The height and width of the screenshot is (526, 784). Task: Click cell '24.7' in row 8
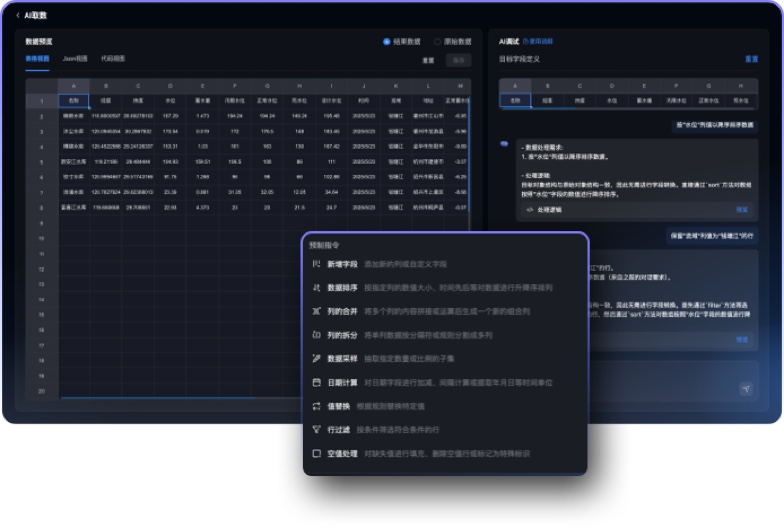(x=332, y=208)
